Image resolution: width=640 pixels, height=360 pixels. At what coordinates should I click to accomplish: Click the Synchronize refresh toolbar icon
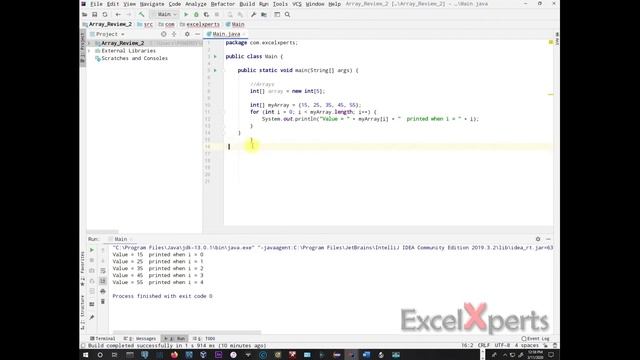[105, 14]
